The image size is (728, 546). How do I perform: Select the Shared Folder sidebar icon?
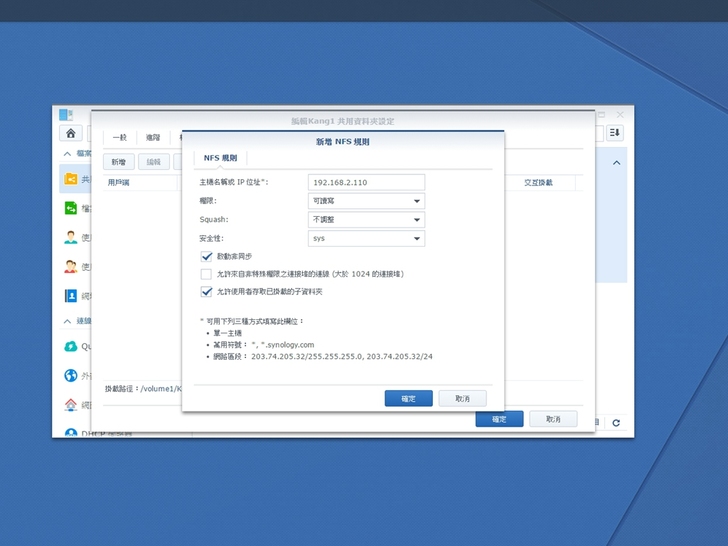tap(71, 179)
